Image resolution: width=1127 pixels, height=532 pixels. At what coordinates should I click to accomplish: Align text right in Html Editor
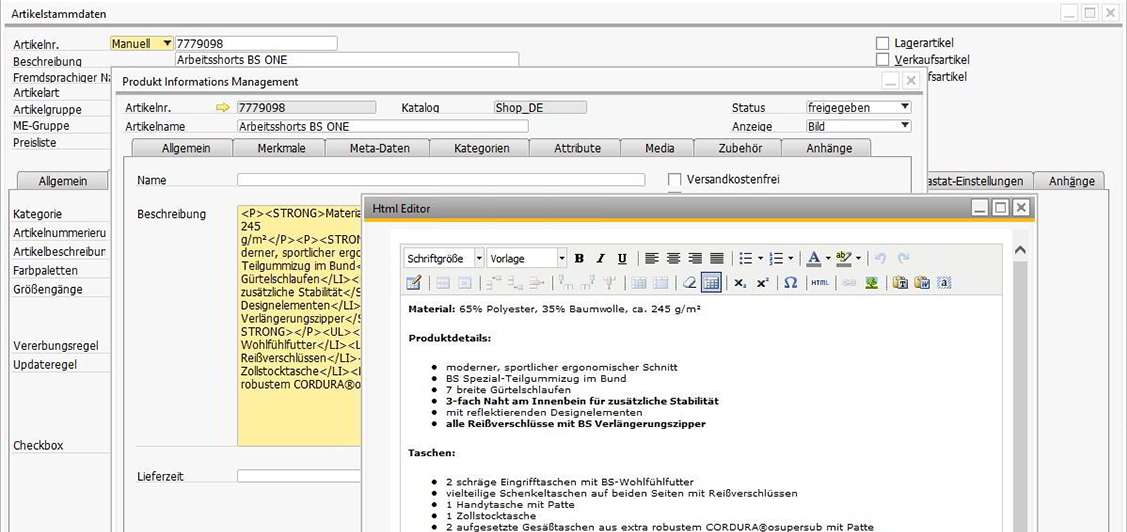(695, 259)
